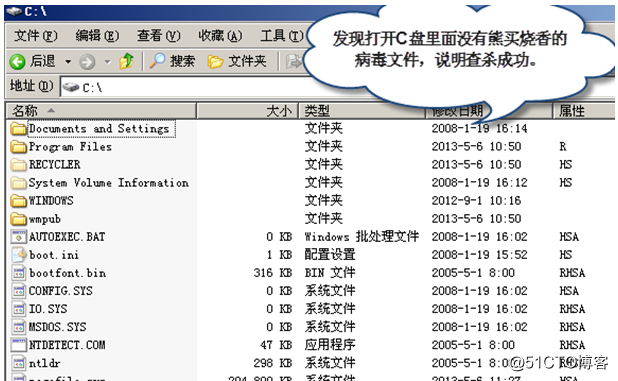Click 2012-9-1 10:16 date of WINDOWS
The image size is (618, 381).
(x=476, y=201)
